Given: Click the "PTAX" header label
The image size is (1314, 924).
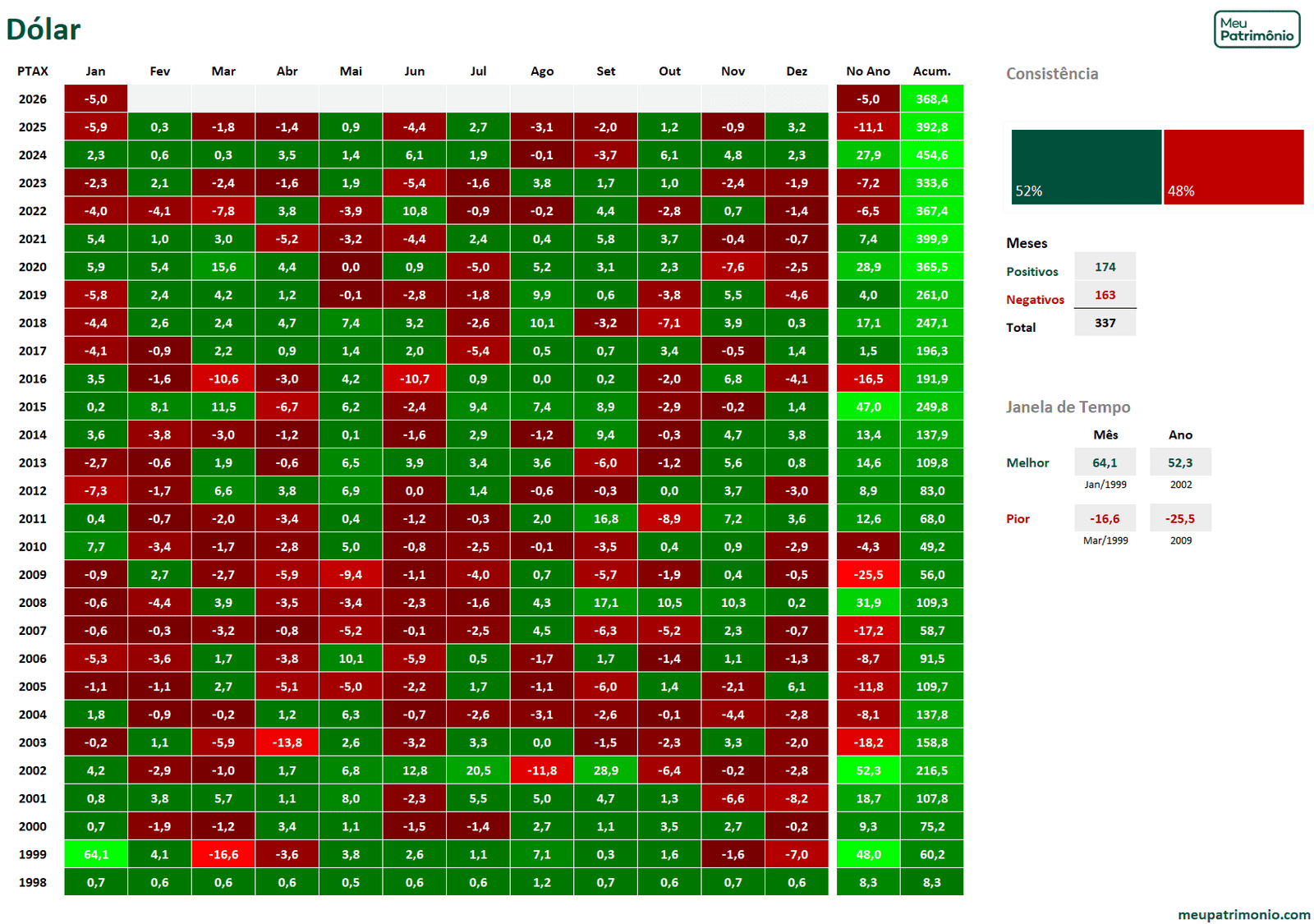Looking at the screenshot, I should click(x=33, y=71).
